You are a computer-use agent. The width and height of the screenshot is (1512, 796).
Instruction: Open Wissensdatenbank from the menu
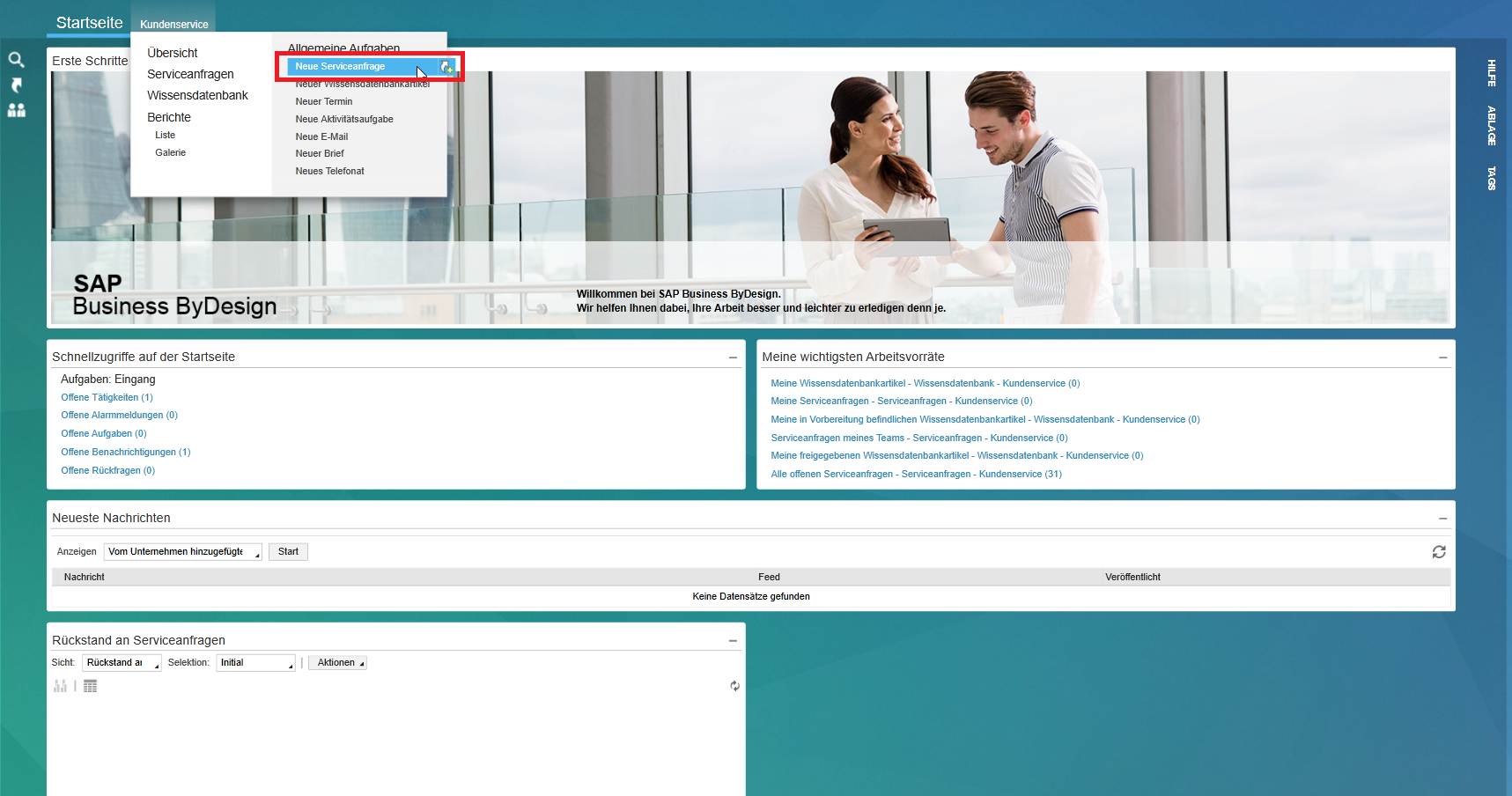197,95
